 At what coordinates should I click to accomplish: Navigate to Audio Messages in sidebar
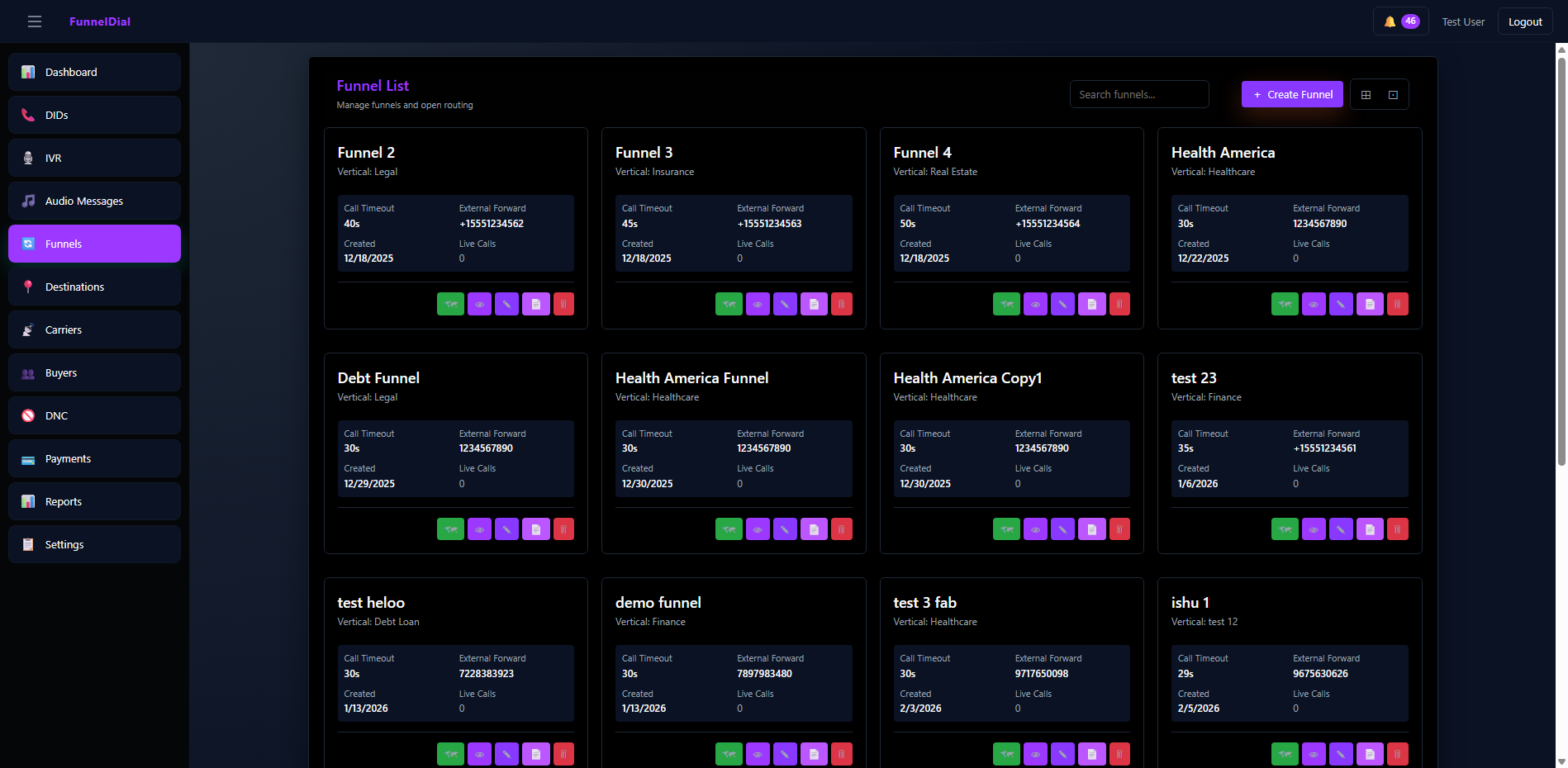point(94,201)
